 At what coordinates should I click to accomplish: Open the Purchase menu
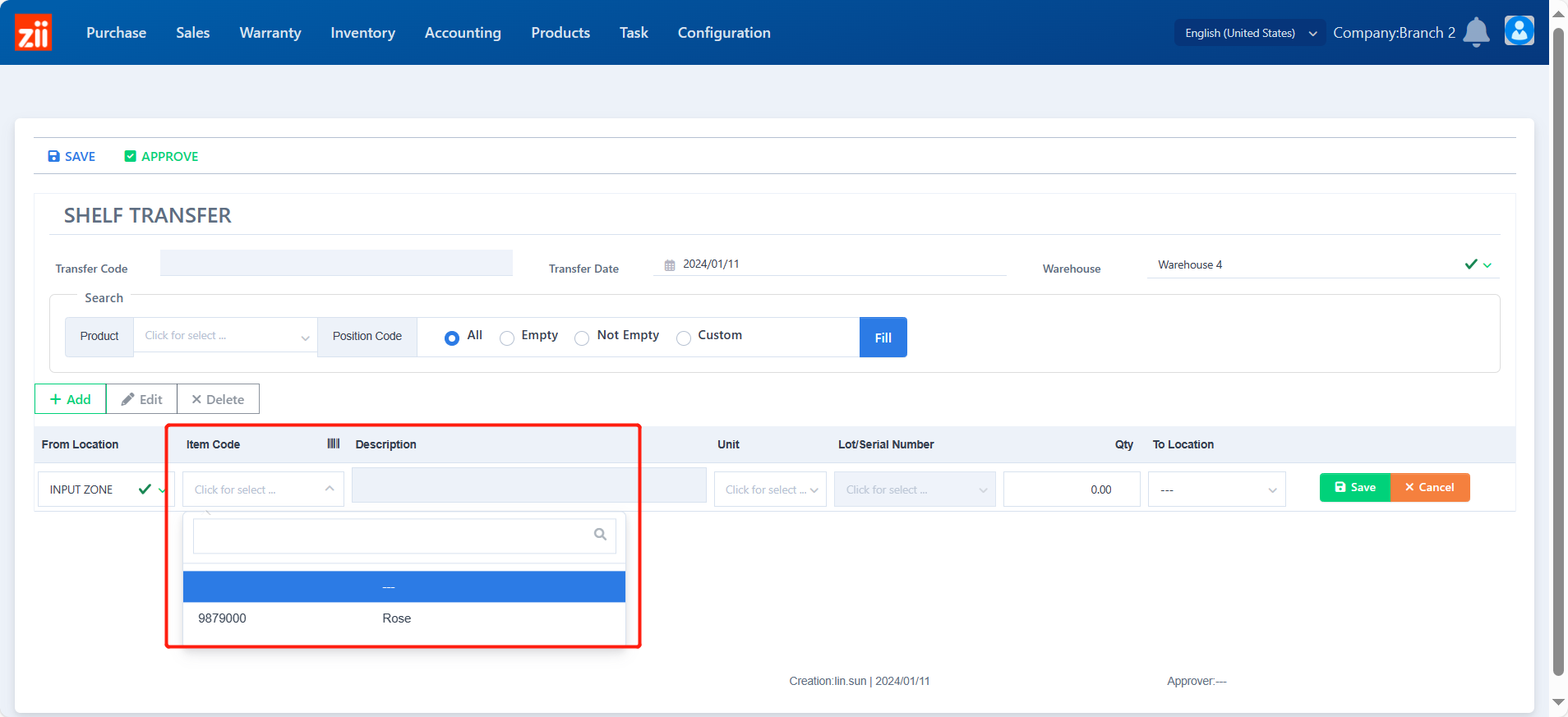point(116,33)
